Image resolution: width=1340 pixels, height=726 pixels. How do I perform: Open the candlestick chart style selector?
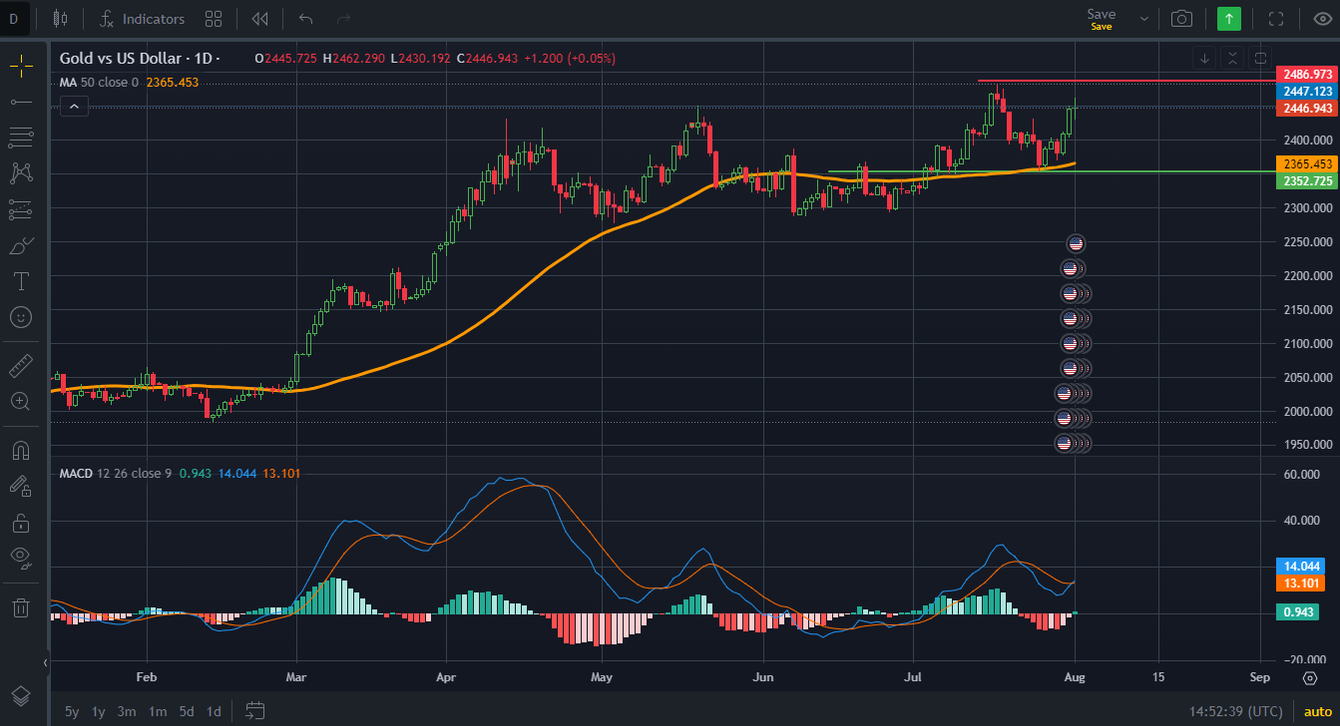61,18
